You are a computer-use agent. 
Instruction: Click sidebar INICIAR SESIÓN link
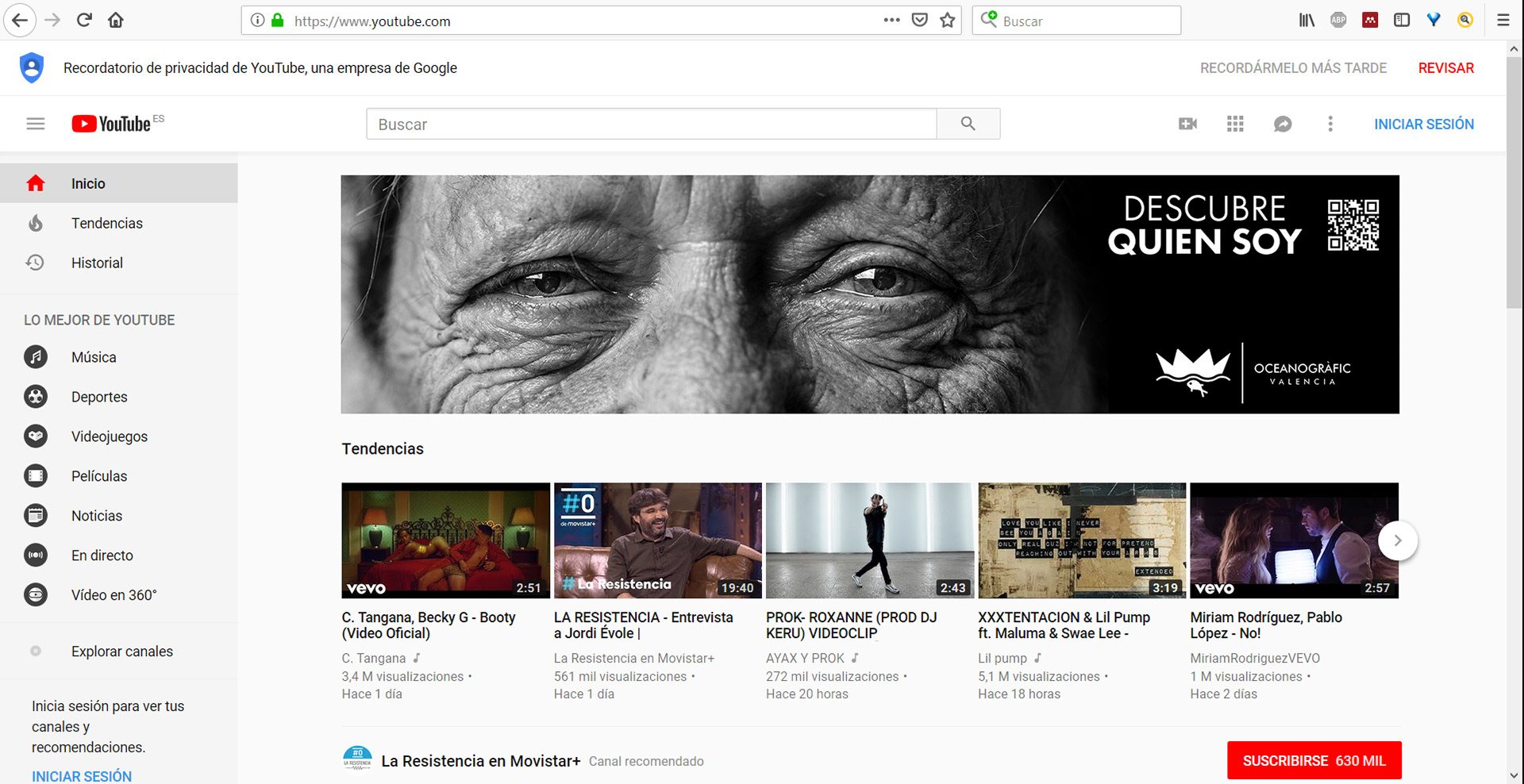point(82,776)
